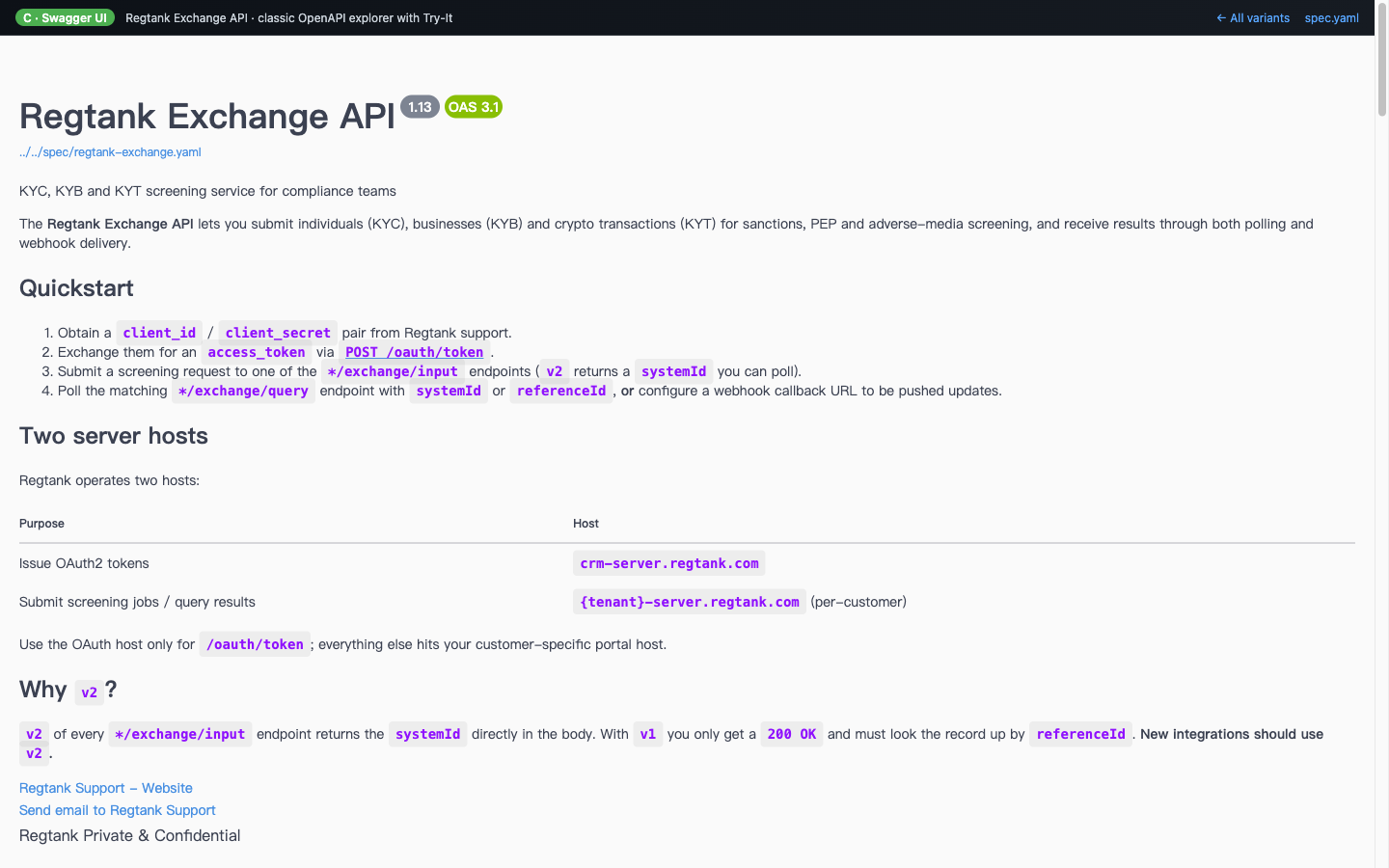The height and width of the screenshot is (868, 1389).
Task: Click the Two server hosts heading
Action: click(114, 436)
